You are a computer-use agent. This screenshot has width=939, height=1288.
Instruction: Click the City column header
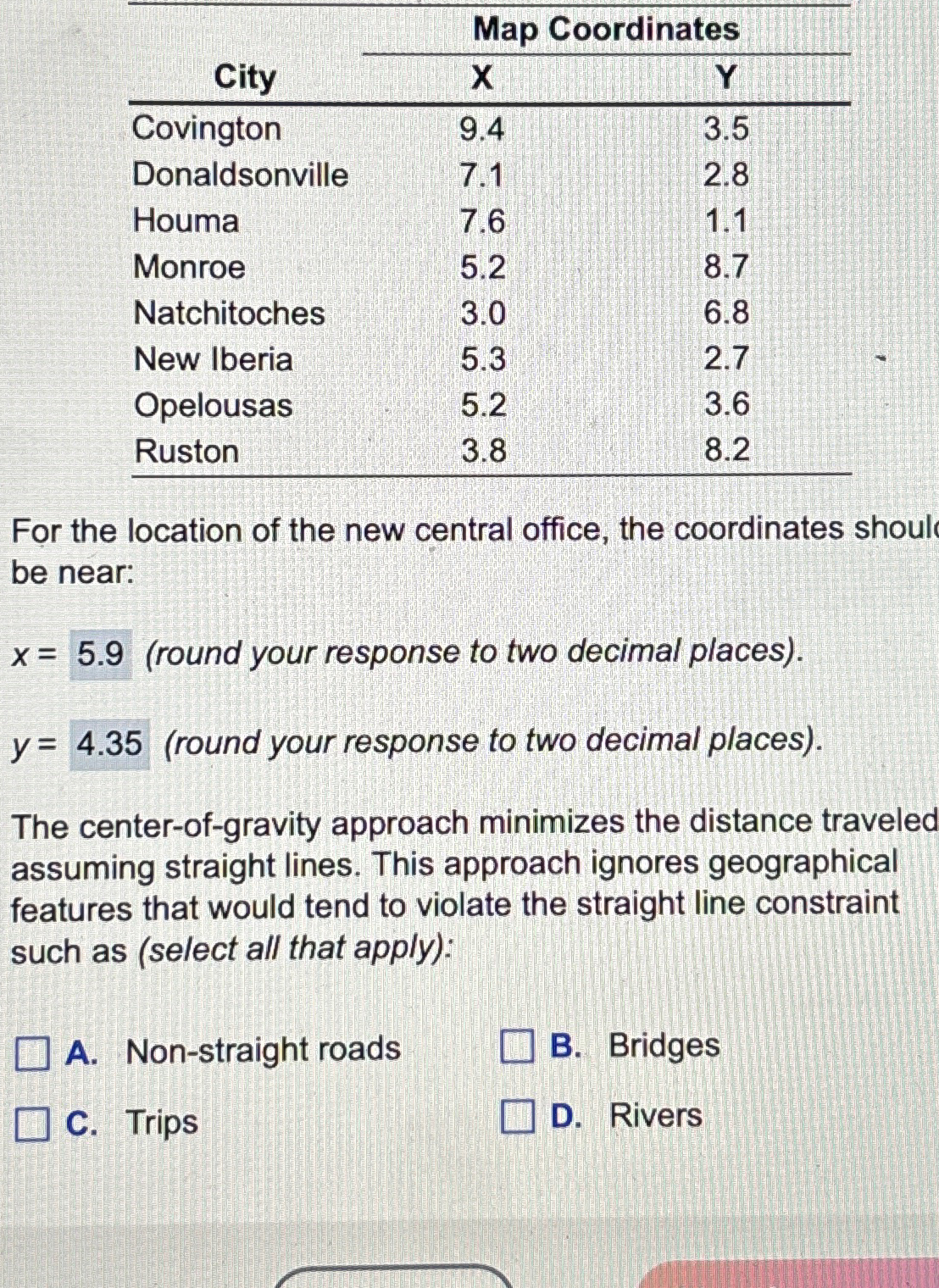pos(245,79)
